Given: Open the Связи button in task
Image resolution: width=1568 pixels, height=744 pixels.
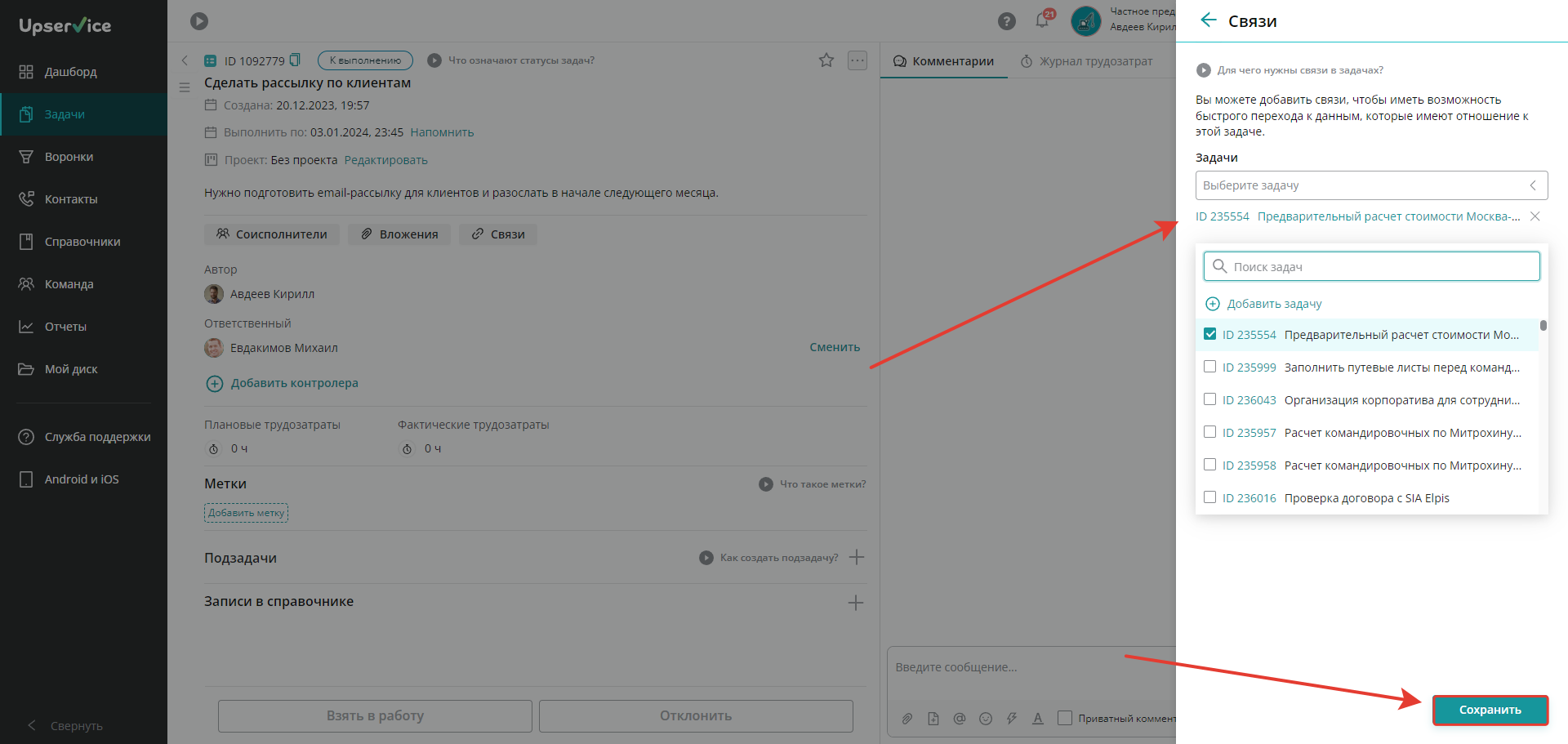Looking at the screenshot, I should coord(498,234).
